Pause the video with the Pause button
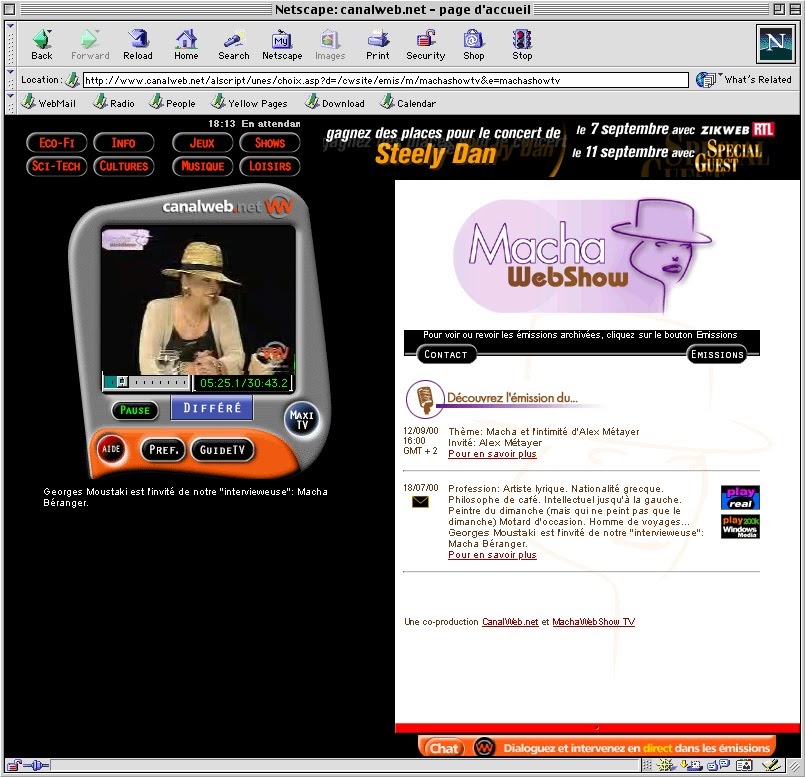Image resolution: width=805 pixels, height=777 pixels. coord(135,410)
